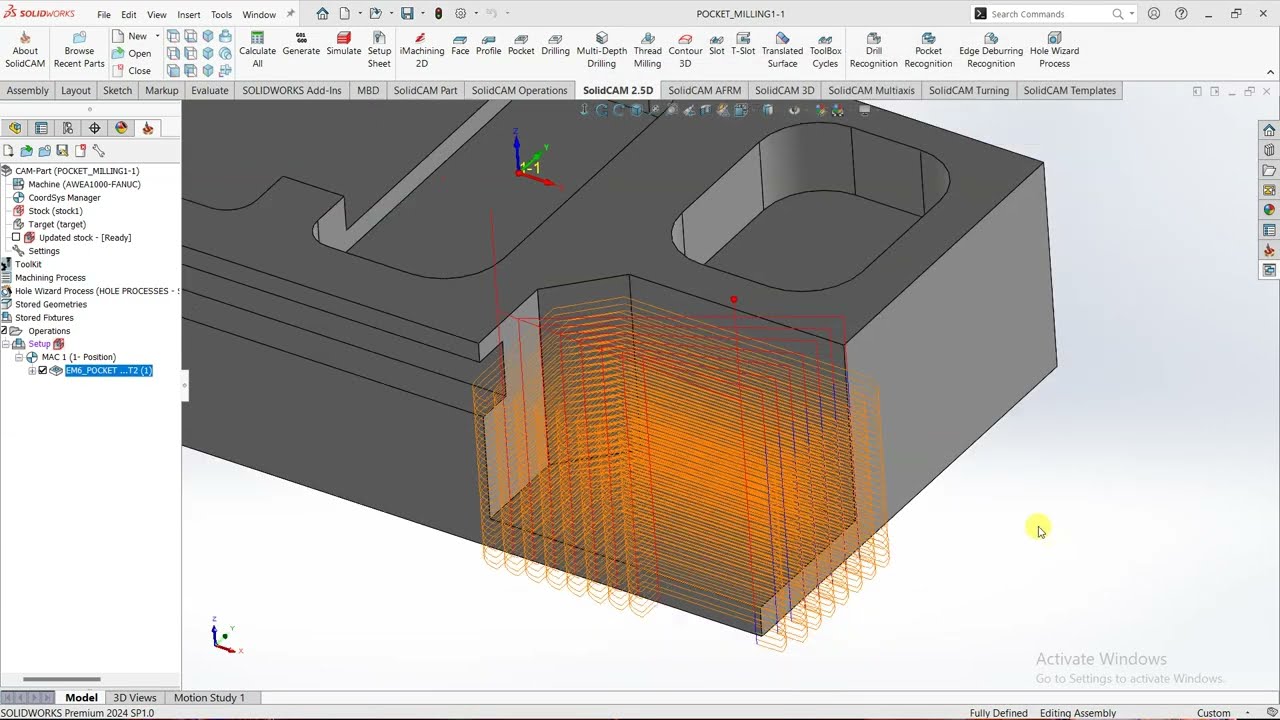Switch to the Motion Study 1 tab
1280x720 pixels.
[x=209, y=698]
